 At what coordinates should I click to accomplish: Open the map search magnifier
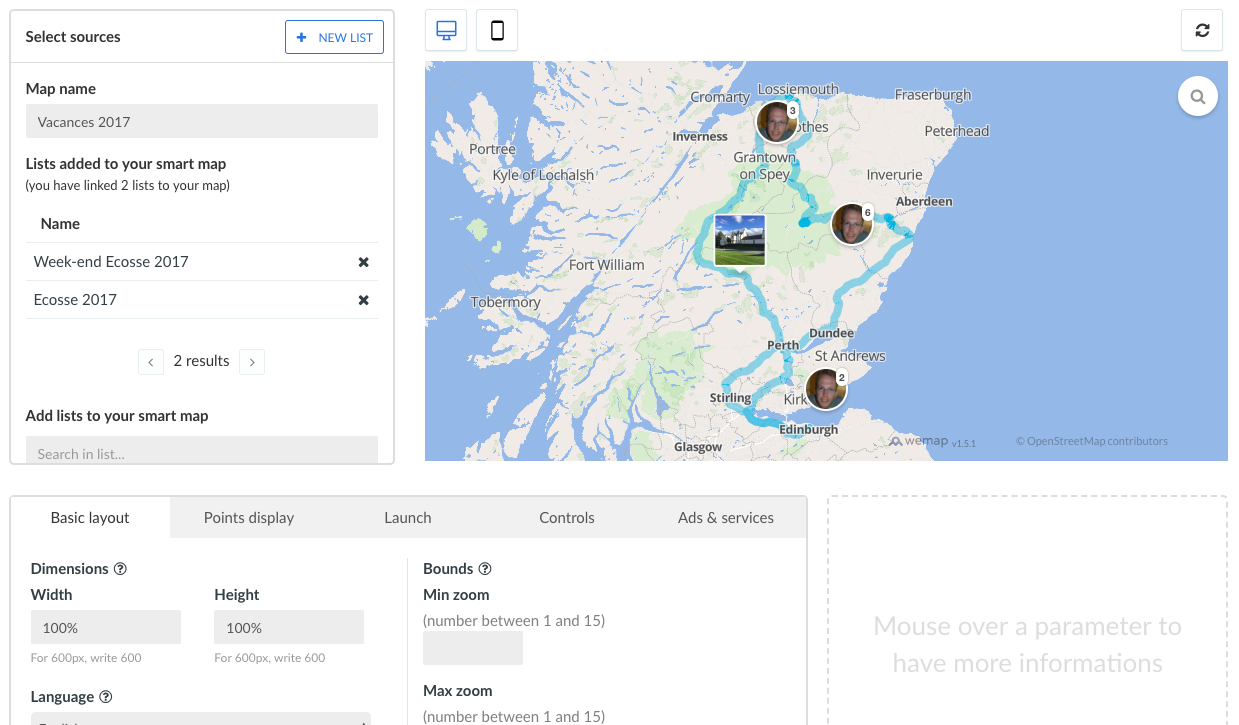coord(1197,96)
